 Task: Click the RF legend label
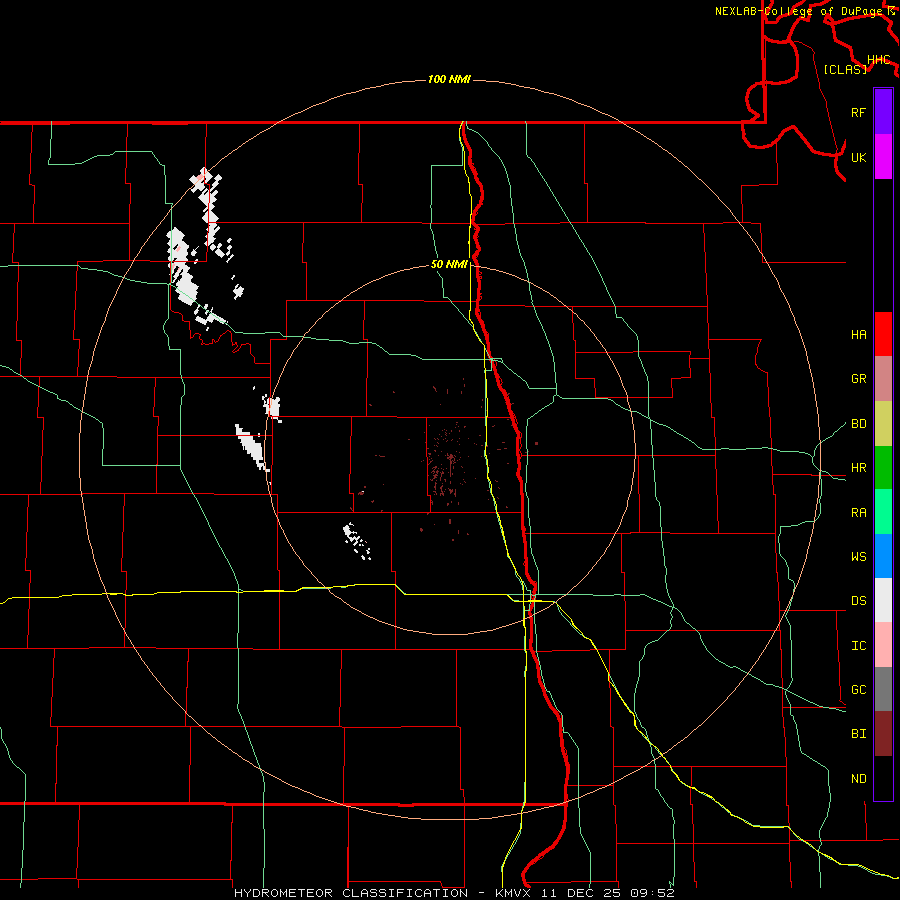coord(859,112)
